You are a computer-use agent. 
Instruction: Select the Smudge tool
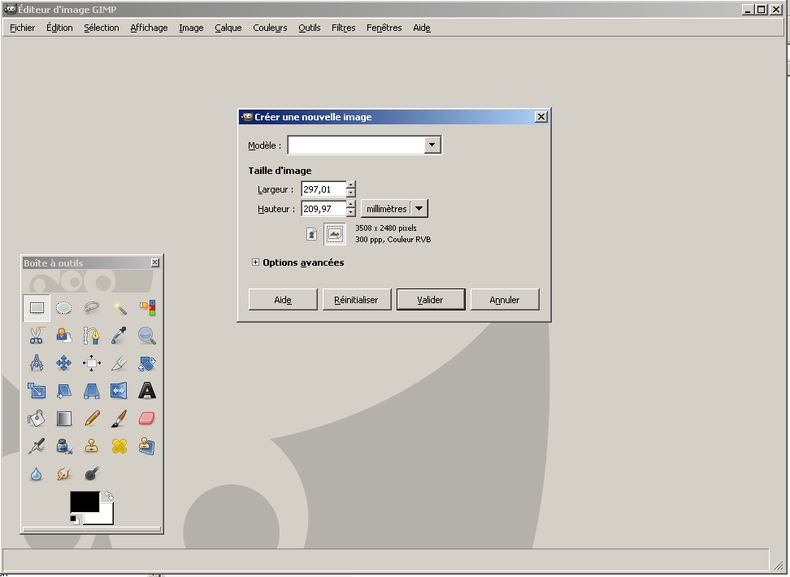64,474
